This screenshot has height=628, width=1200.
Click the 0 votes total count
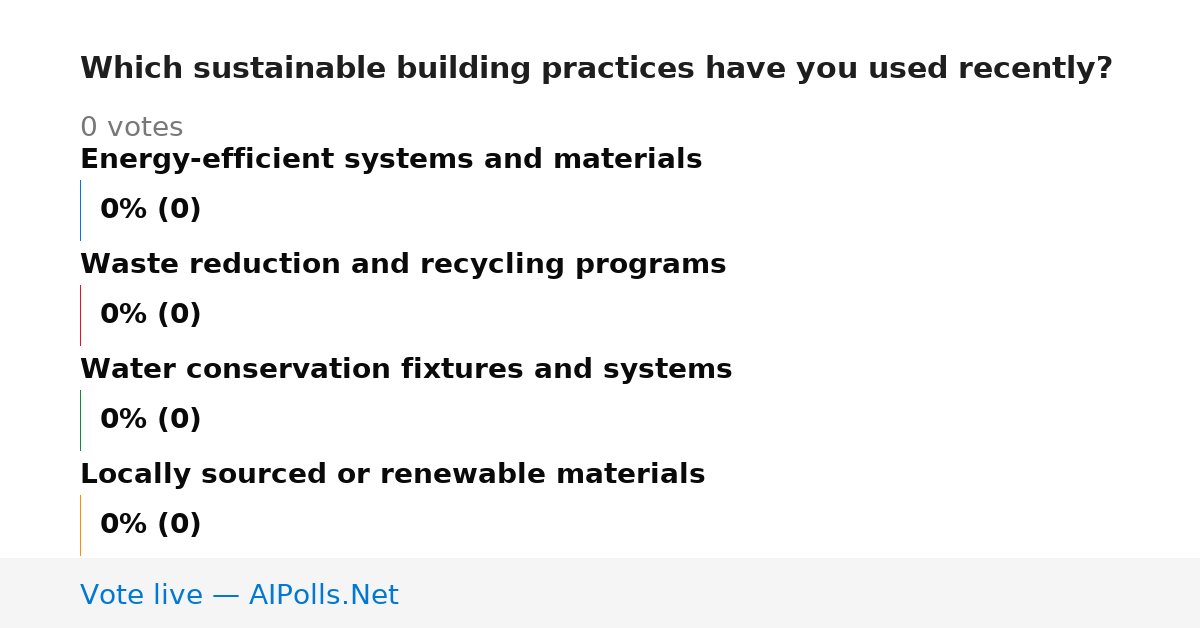pyautogui.click(x=131, y=128)
